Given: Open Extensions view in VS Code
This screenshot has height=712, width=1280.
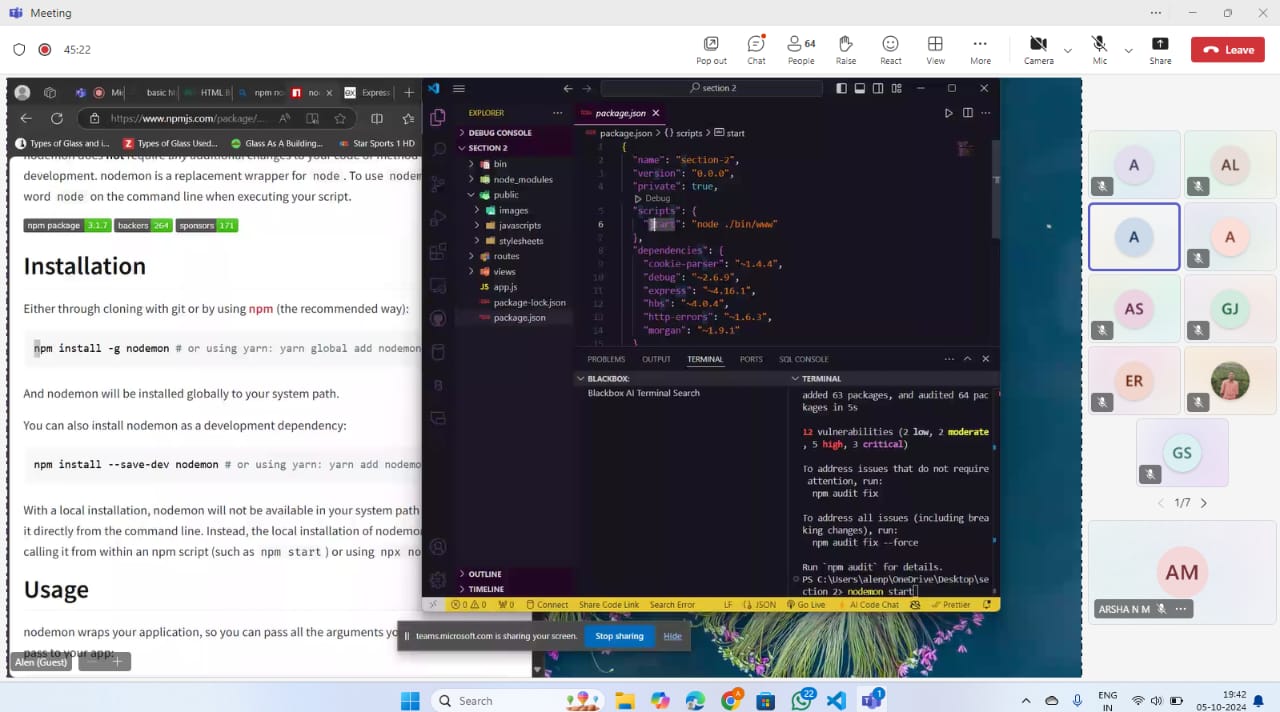Looking at the screenshot, I should pyautogui.click(x=437, y=252).
